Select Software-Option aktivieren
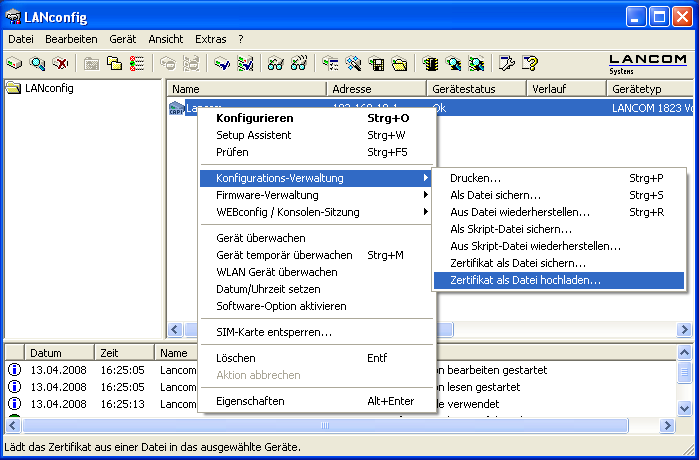The image size is (699, 460). 317,306
